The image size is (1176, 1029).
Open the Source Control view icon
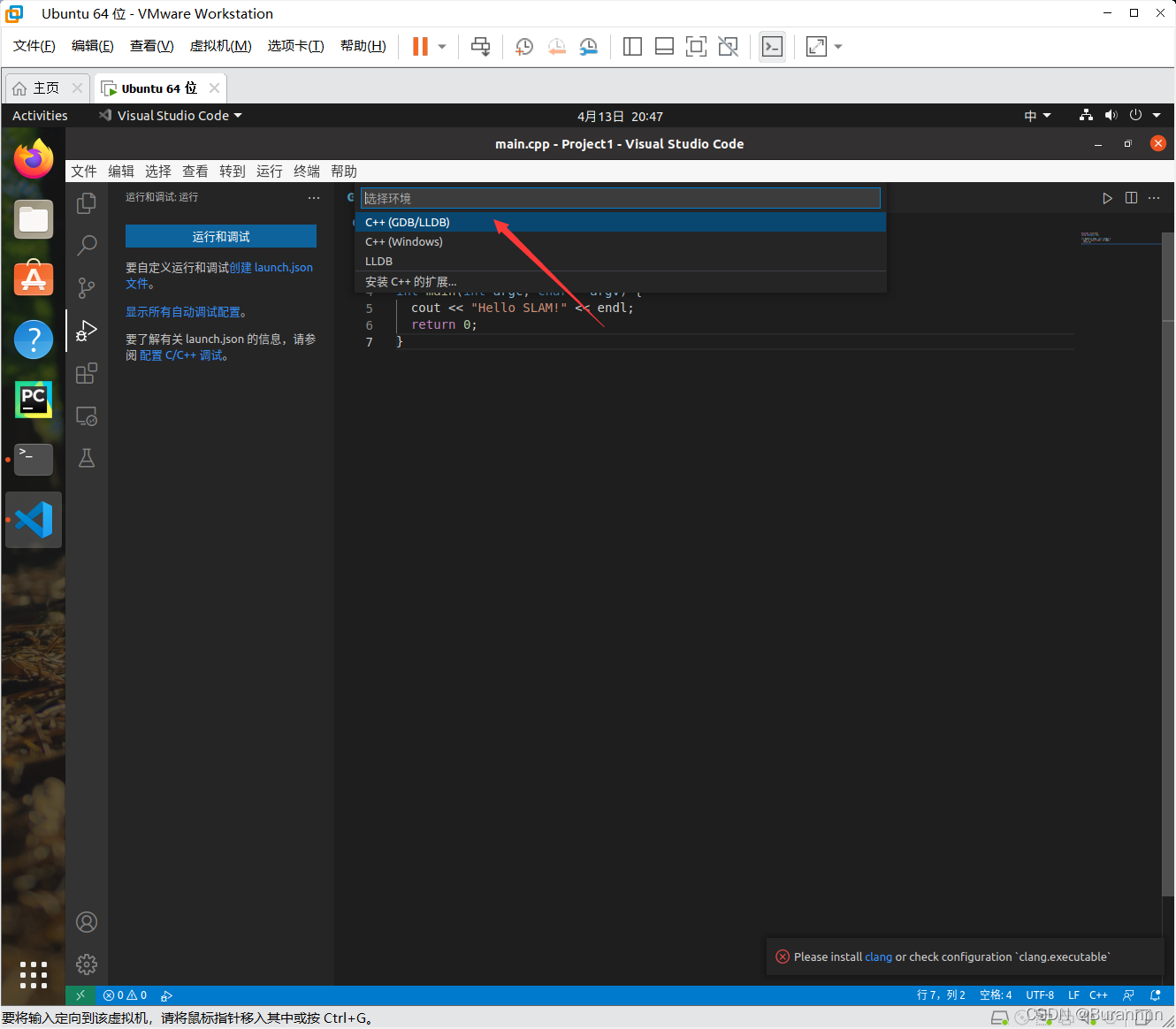click(x=87, y=287)
